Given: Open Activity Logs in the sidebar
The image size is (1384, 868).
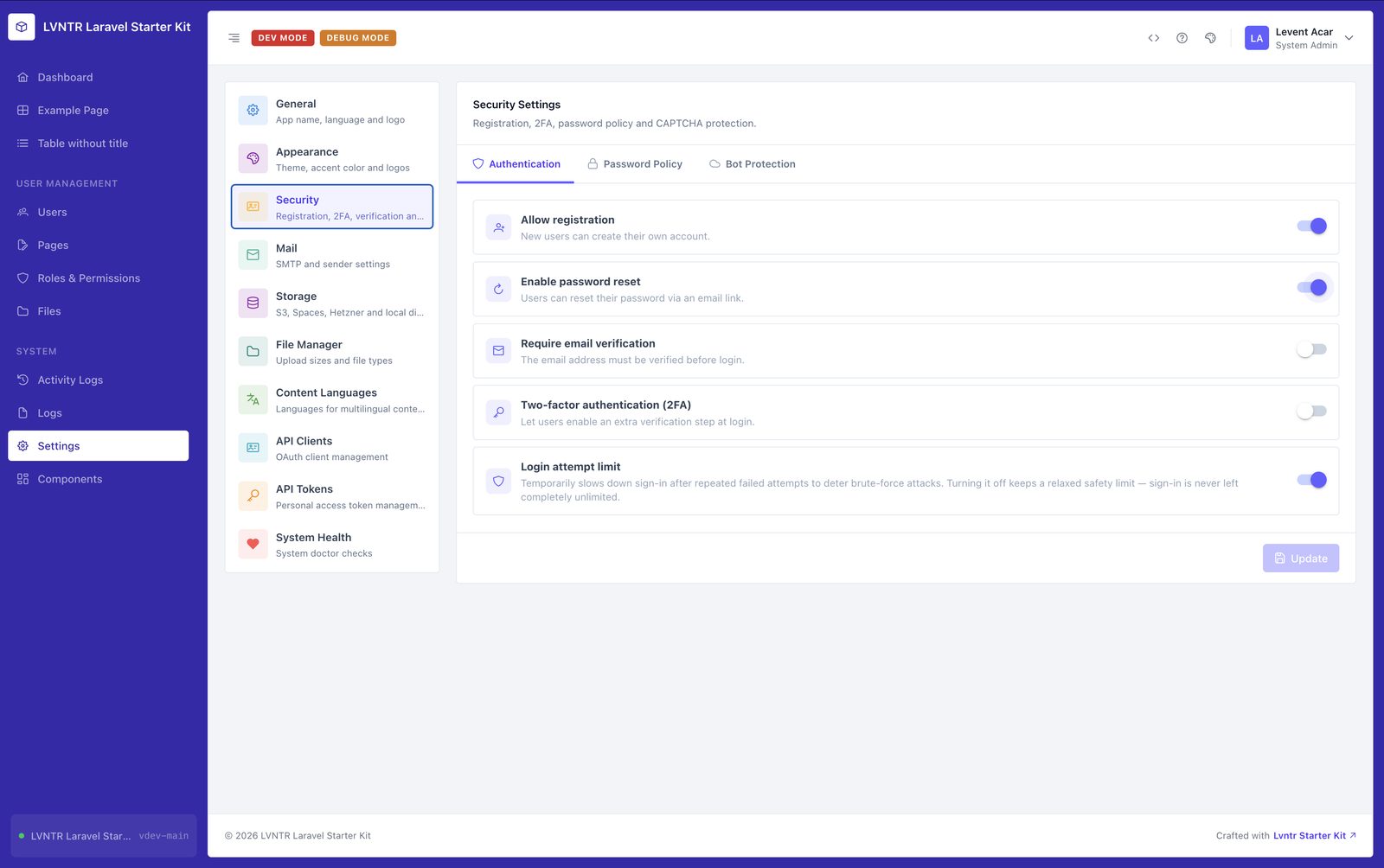Looking at the screenshot, I should coord(99,380).
